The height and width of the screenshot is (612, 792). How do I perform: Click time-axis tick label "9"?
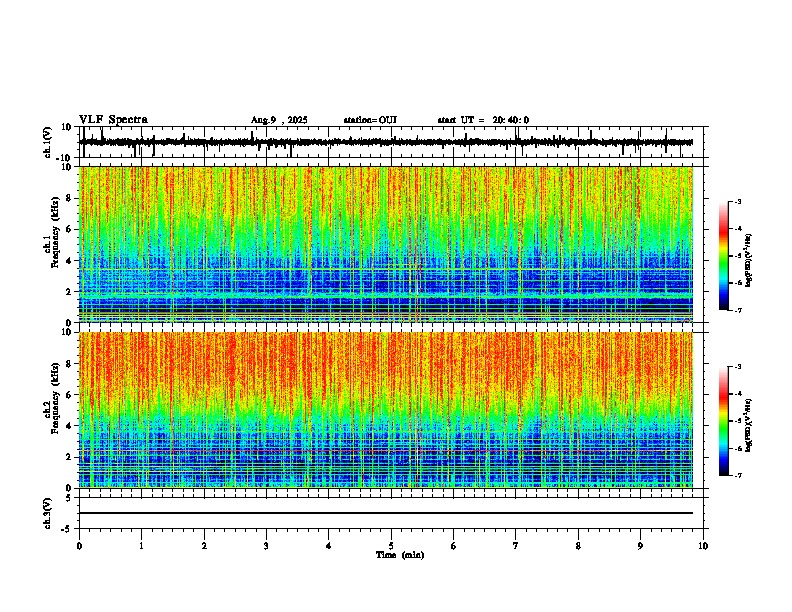[x=640, y=546]
